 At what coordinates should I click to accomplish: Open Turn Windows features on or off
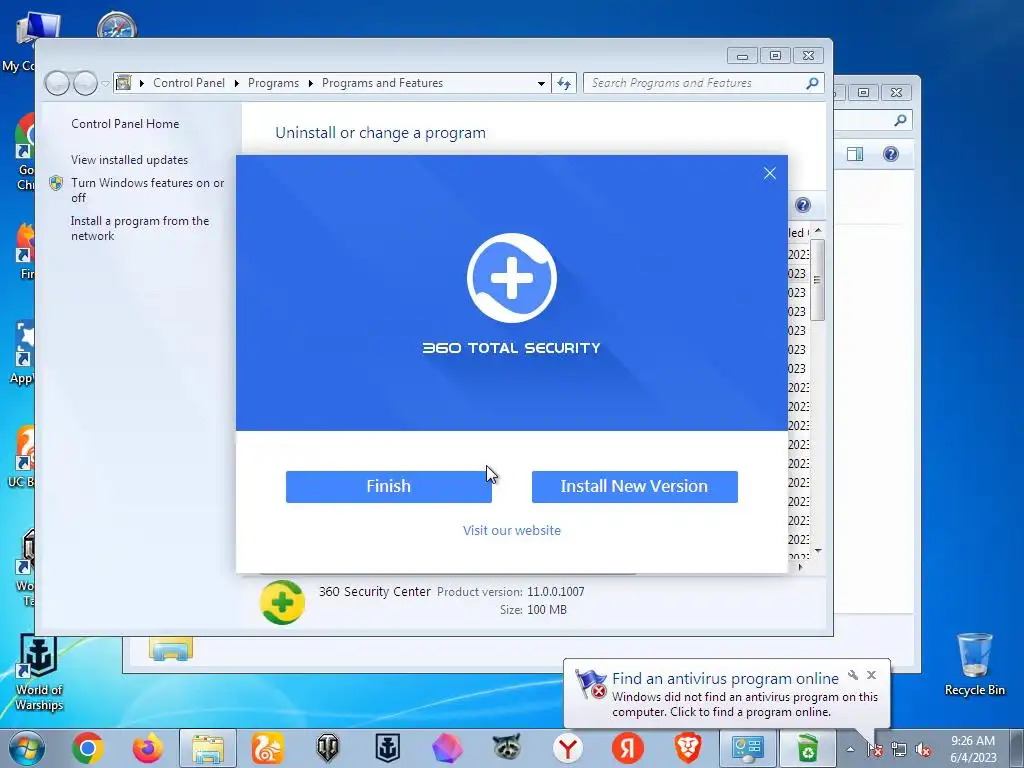click(148, 190)
